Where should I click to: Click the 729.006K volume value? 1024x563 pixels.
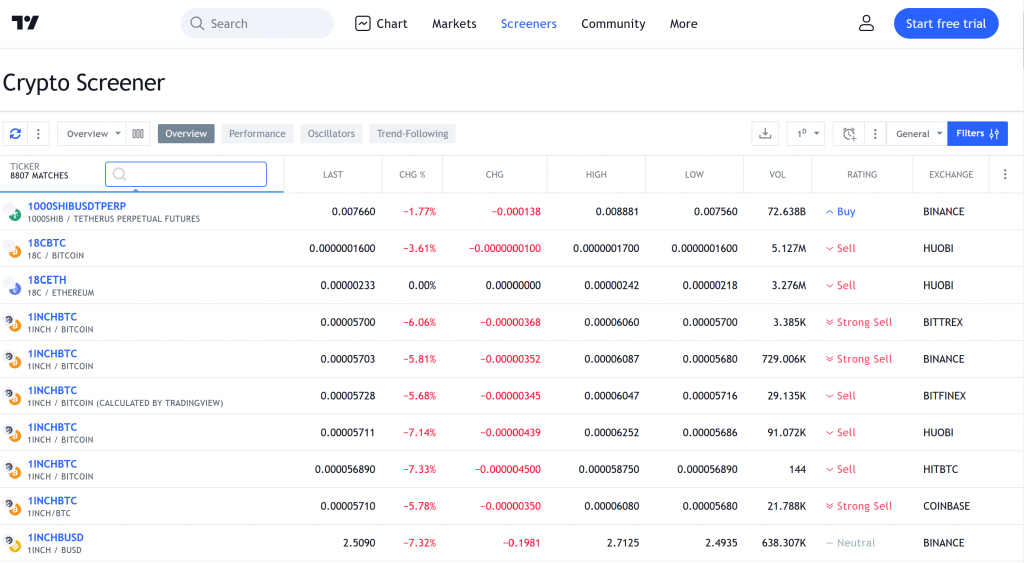[x=784, y=359]
